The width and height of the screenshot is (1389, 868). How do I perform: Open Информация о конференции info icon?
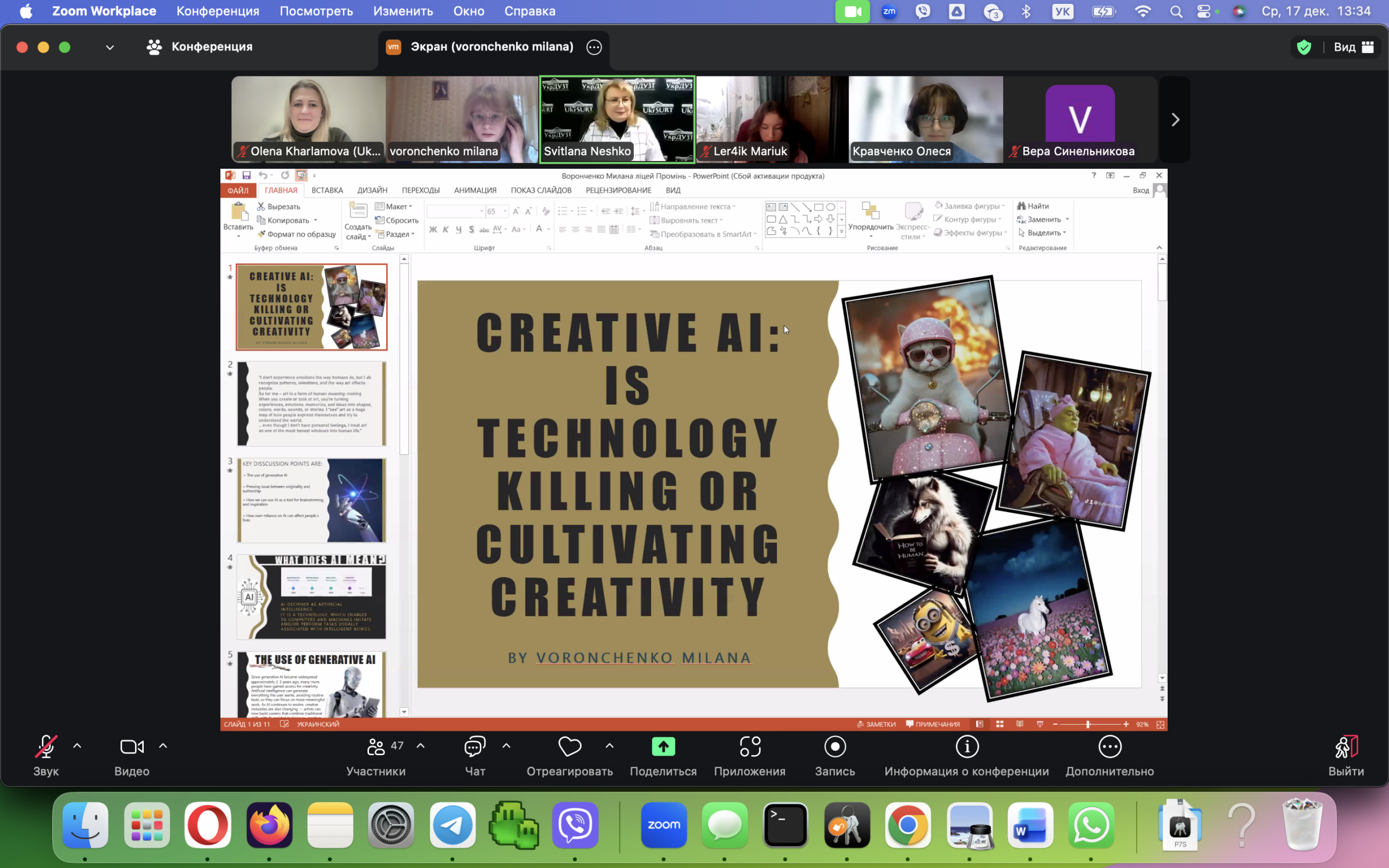tap(966, 746)
